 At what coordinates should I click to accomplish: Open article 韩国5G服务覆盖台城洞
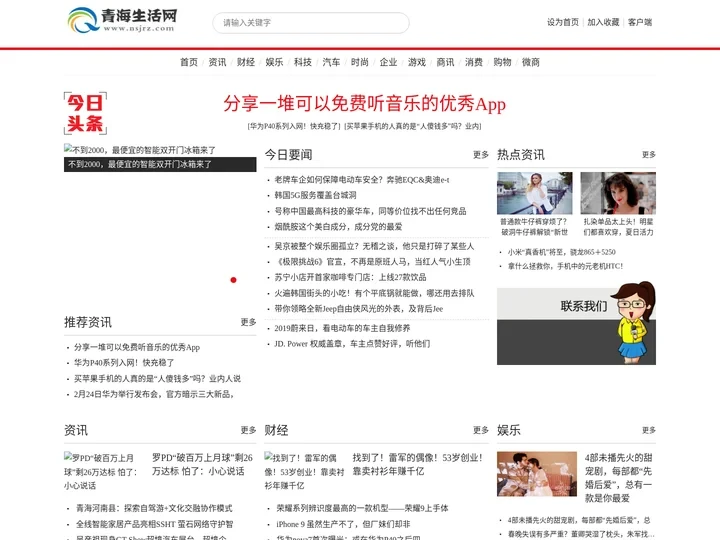tap(315, 195)
